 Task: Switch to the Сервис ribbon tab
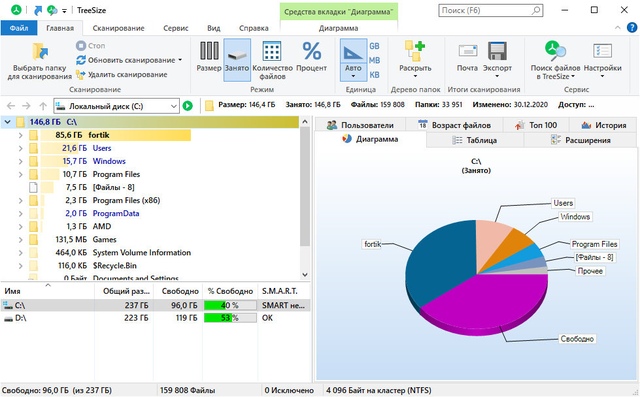coord(176,28)
